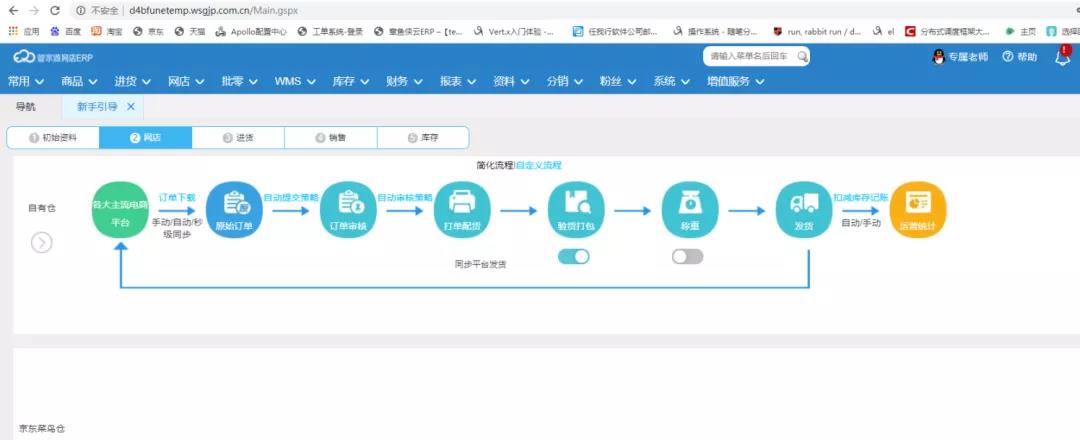Screen dimensions: 1080x440
Task: Click the 自定义流程 link
Action: (539, 164)
